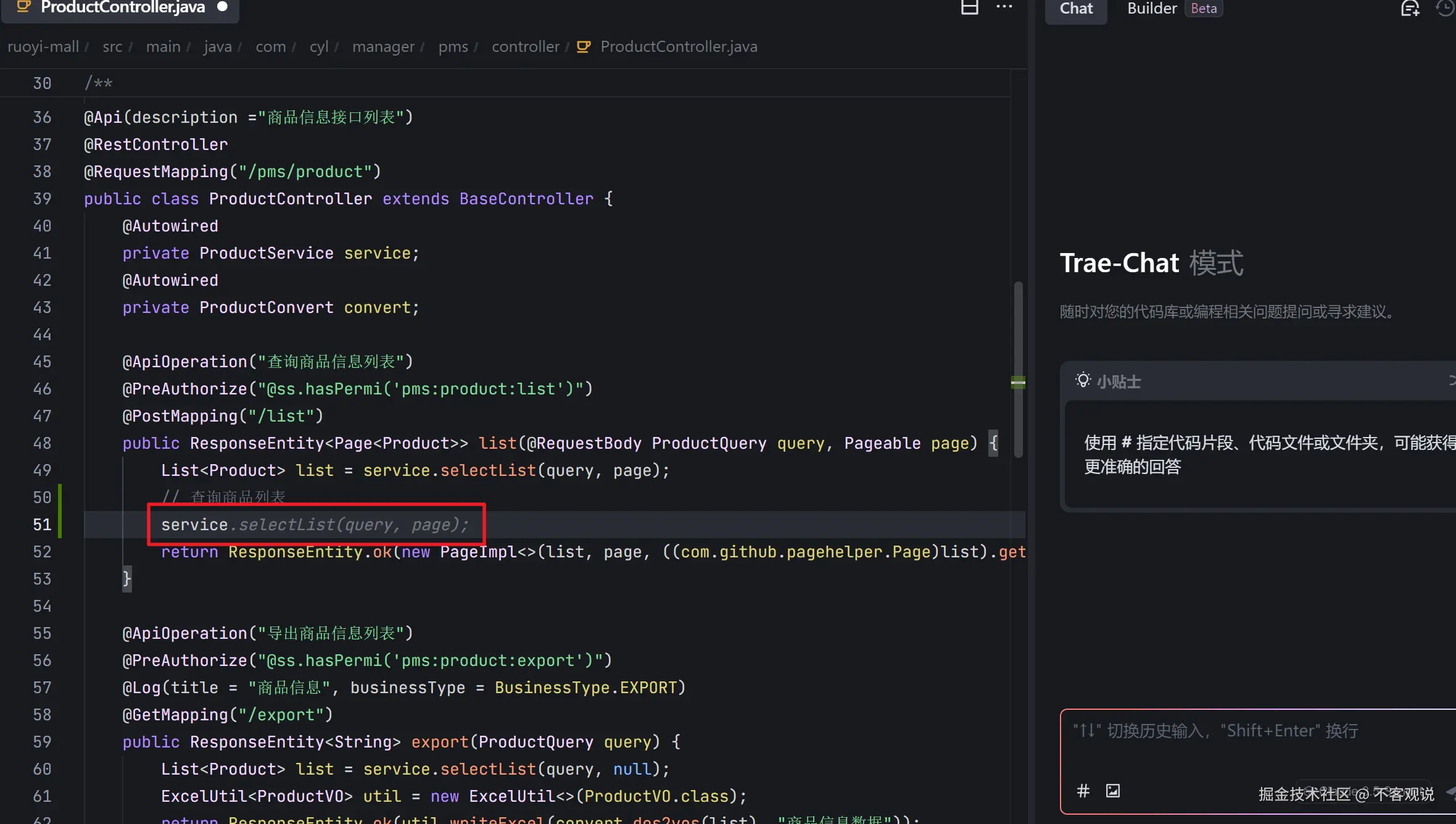1456x824 pixels.
Task: Click the Java file icon in breadcrumb
Action: 583,47
